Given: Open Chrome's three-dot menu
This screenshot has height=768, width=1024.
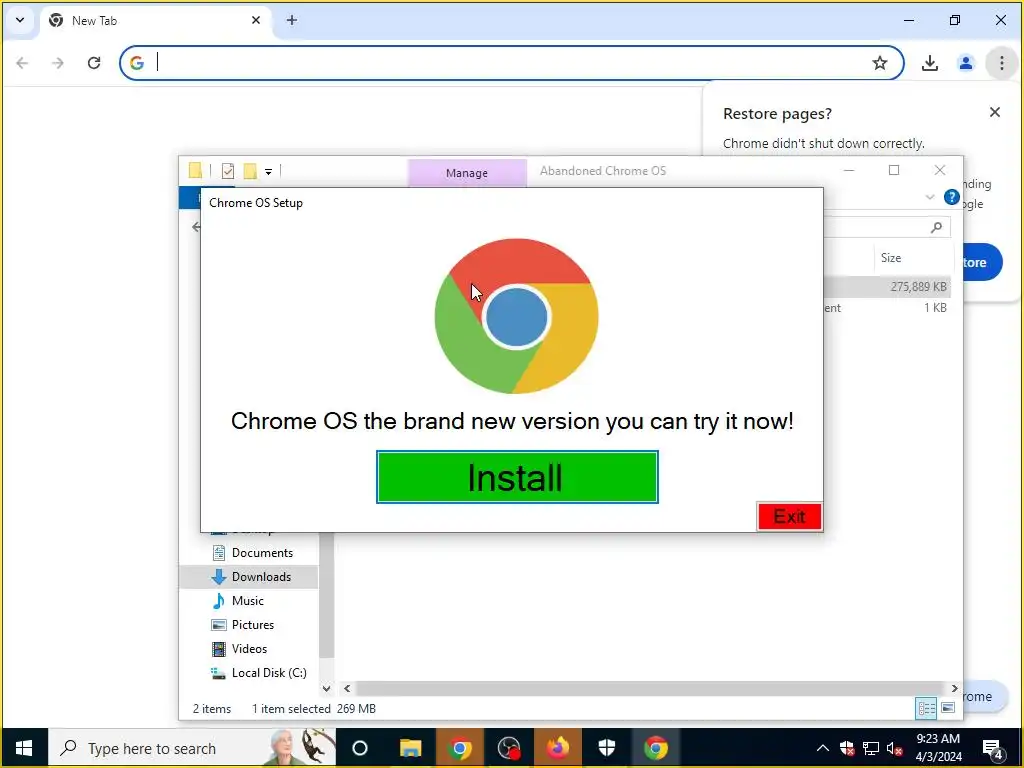Looking at the screenshot, I should pos(1001,63).
